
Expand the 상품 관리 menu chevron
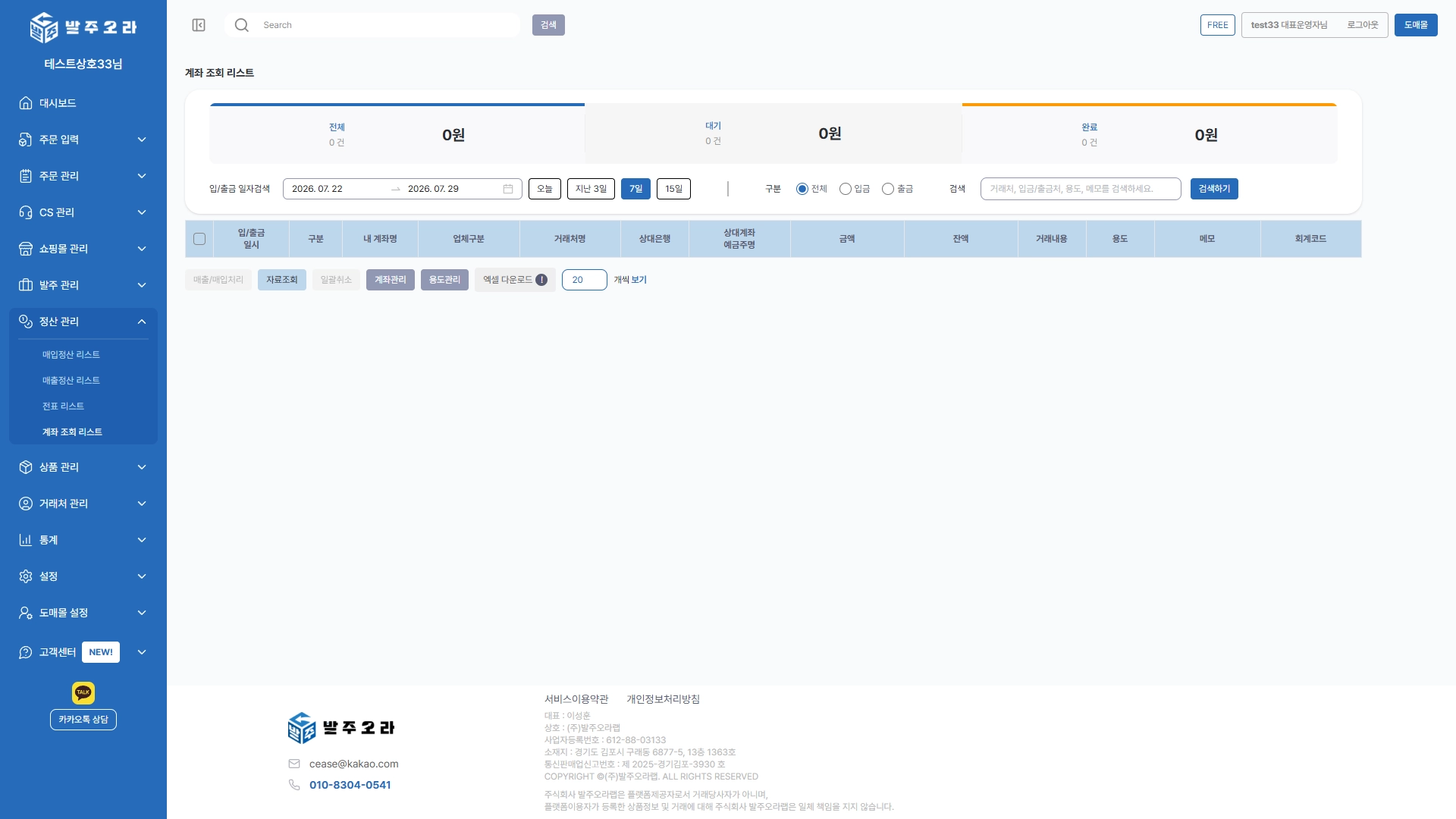(x=142, y=467)
